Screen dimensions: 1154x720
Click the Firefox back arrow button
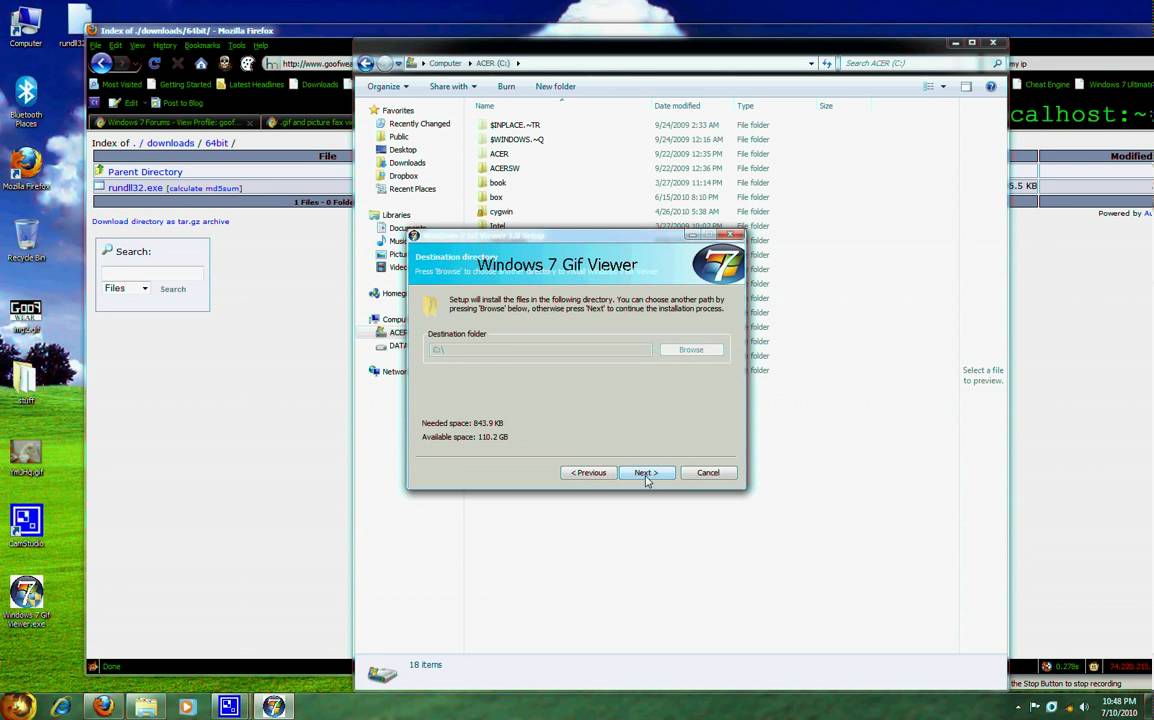tap(102, 63)
